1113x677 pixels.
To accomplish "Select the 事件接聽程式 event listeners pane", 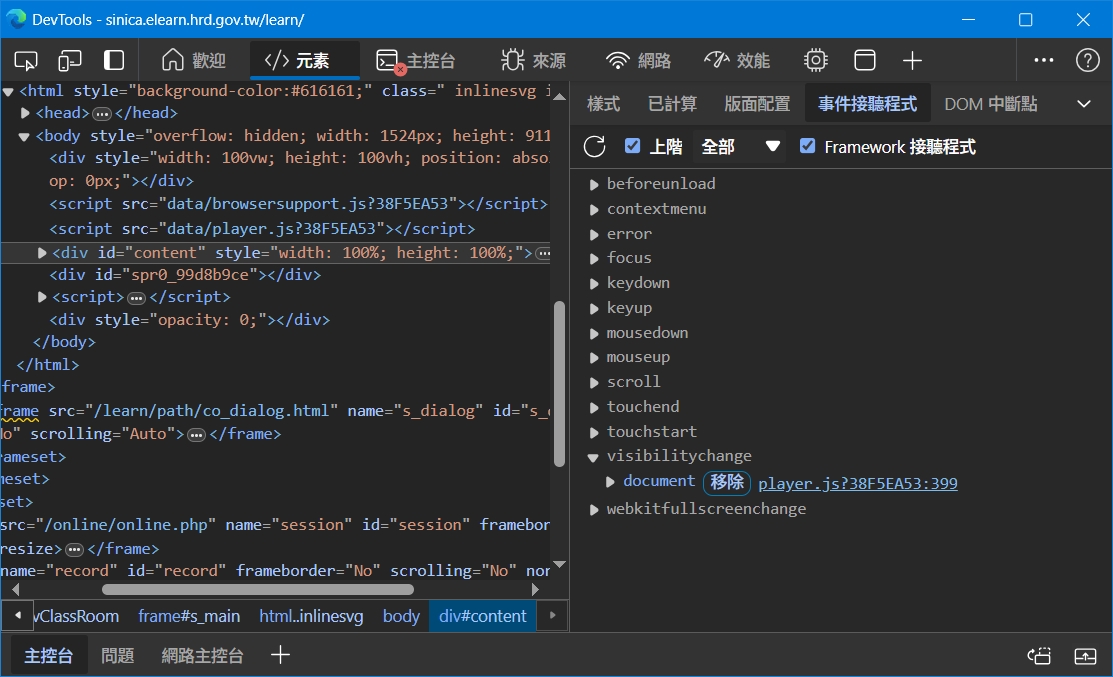I will (867, 104).
